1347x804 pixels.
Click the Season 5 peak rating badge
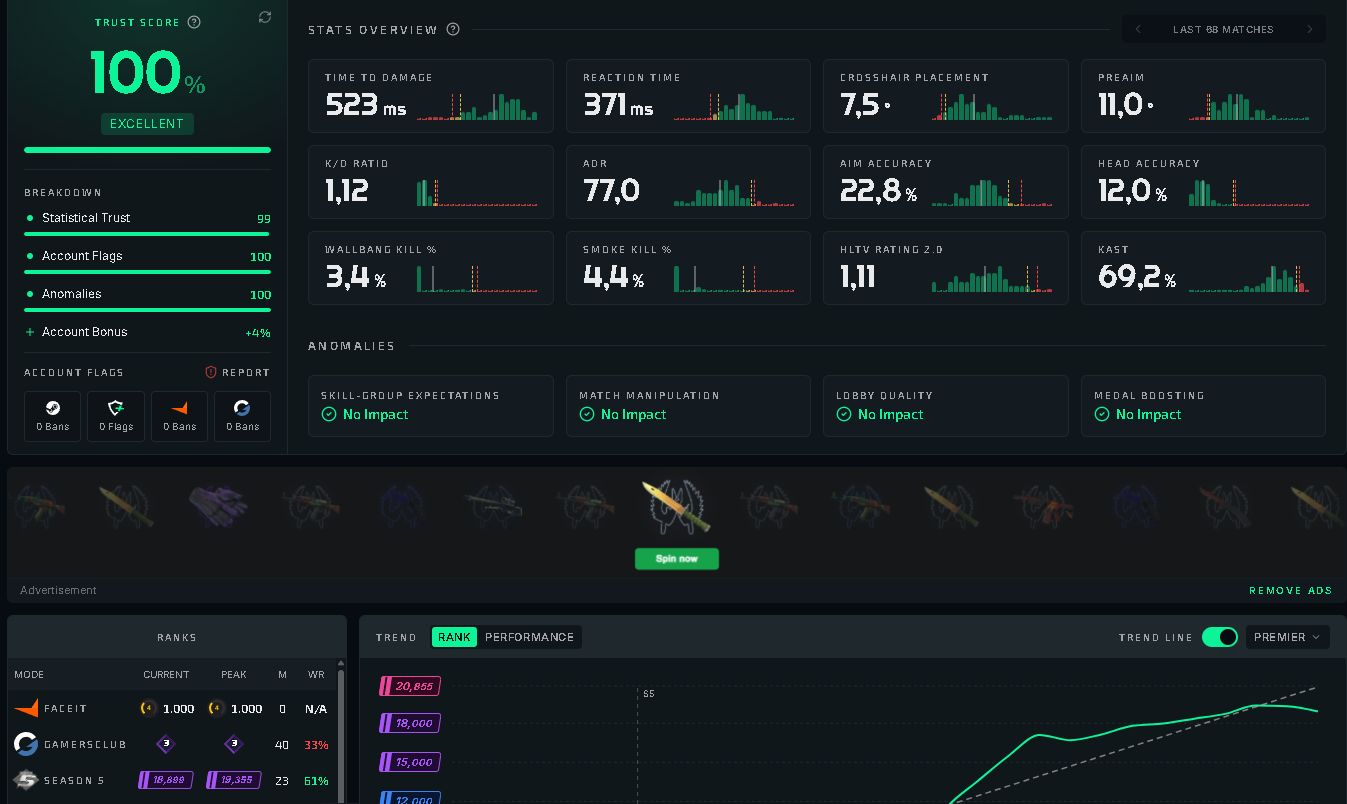[x=233, y=780]
